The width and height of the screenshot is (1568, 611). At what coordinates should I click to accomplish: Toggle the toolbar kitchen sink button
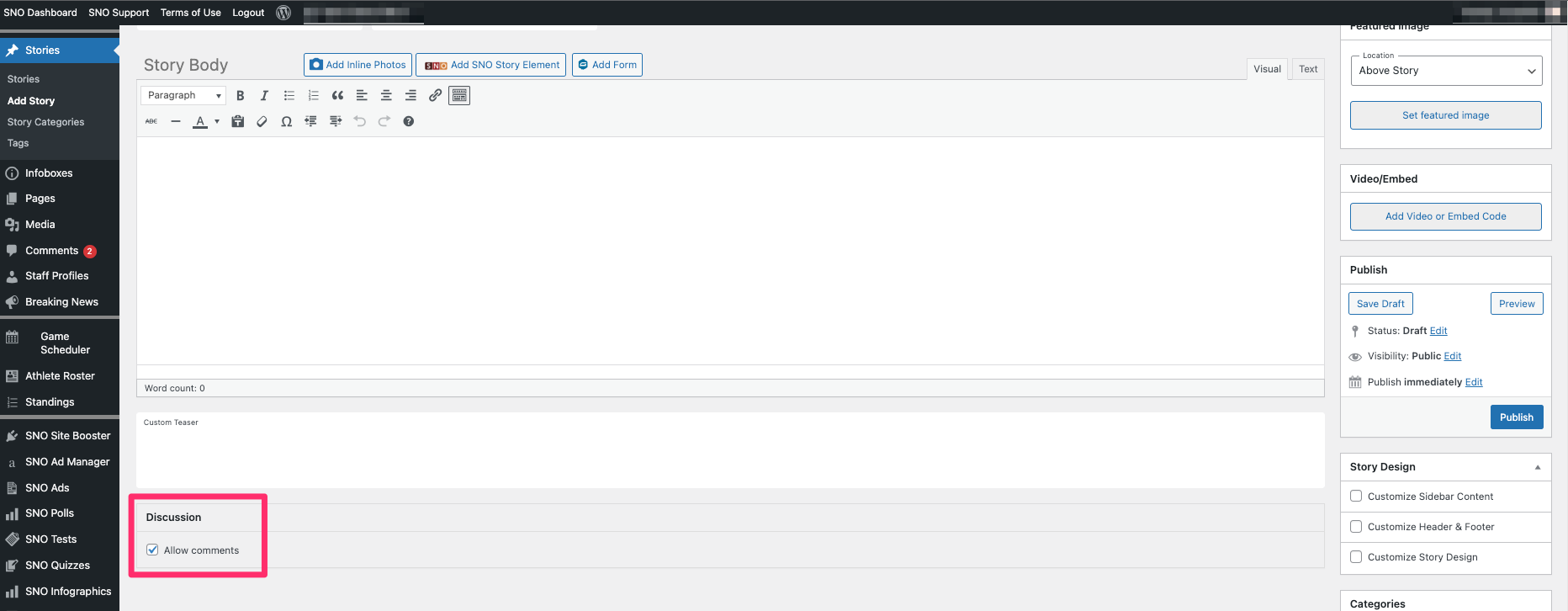[459, 96]
